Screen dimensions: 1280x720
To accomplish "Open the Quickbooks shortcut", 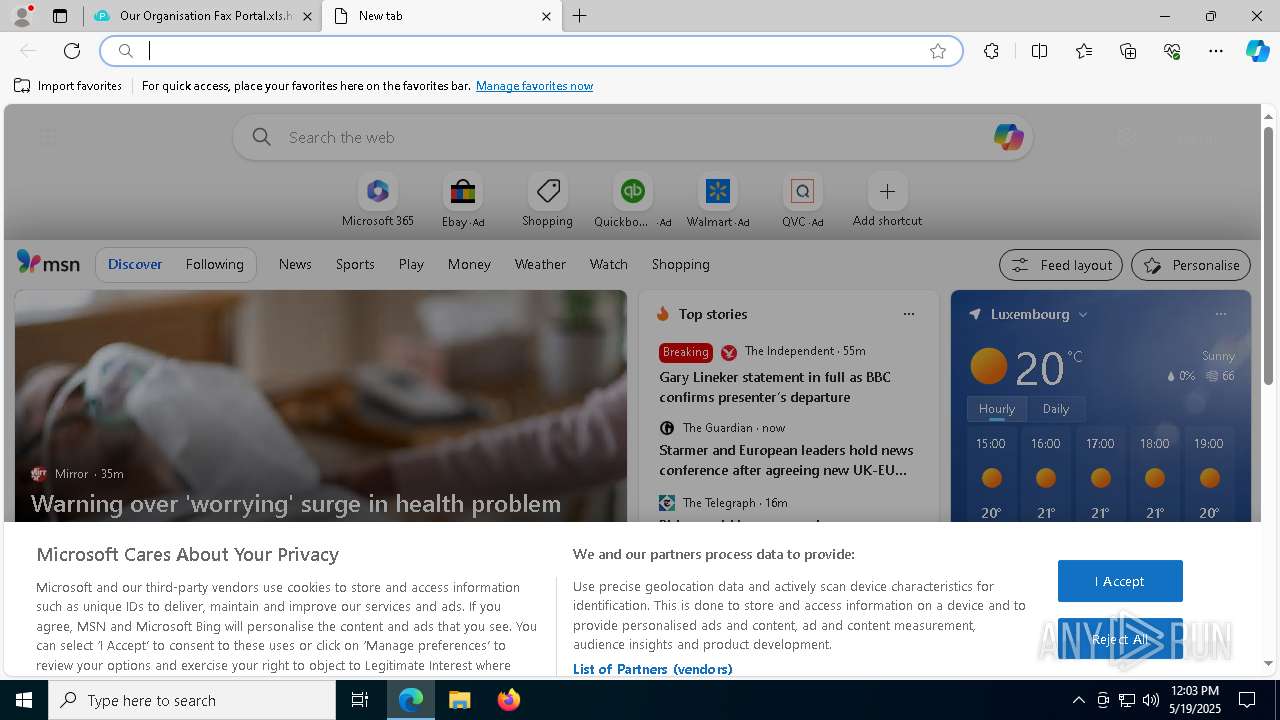I will (632, 202).
